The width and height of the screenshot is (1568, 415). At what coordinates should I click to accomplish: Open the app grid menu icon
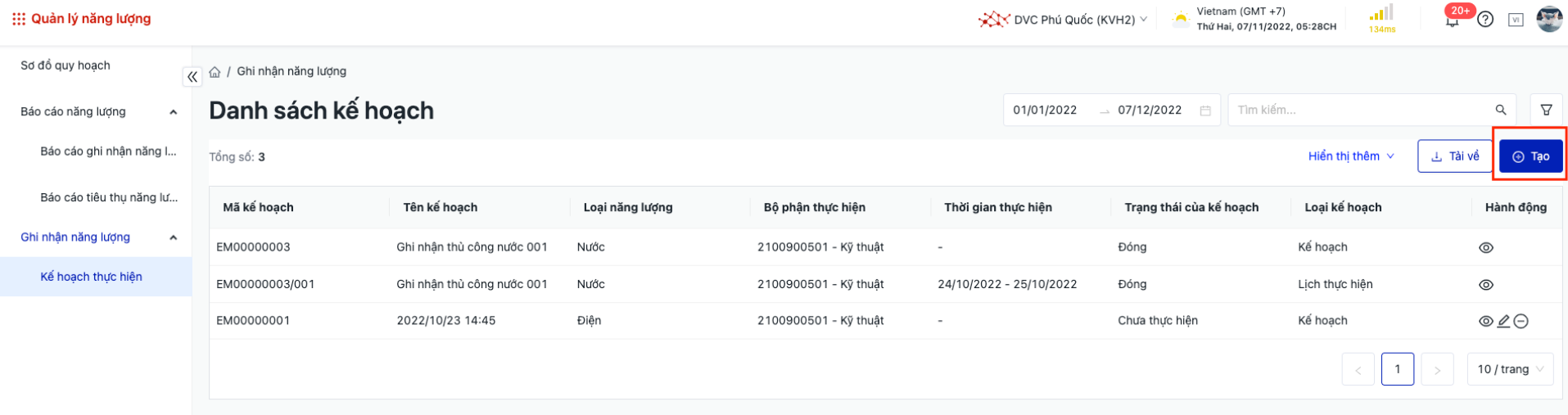(x=19, y=19)
